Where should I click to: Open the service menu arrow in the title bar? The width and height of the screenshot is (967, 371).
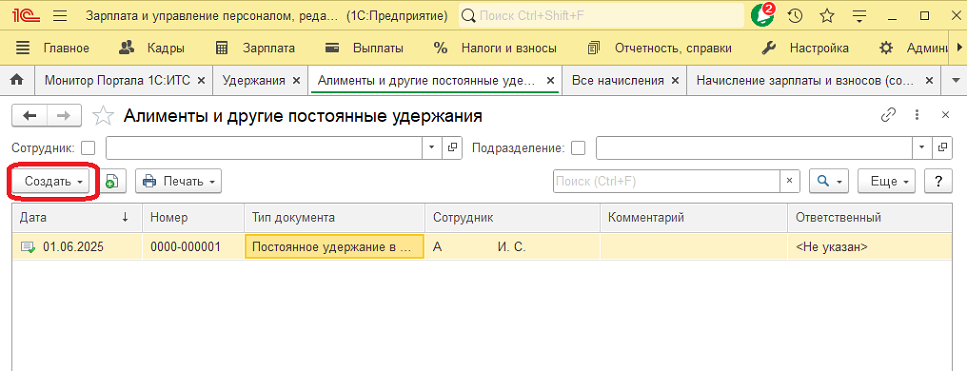pos(860,16)
